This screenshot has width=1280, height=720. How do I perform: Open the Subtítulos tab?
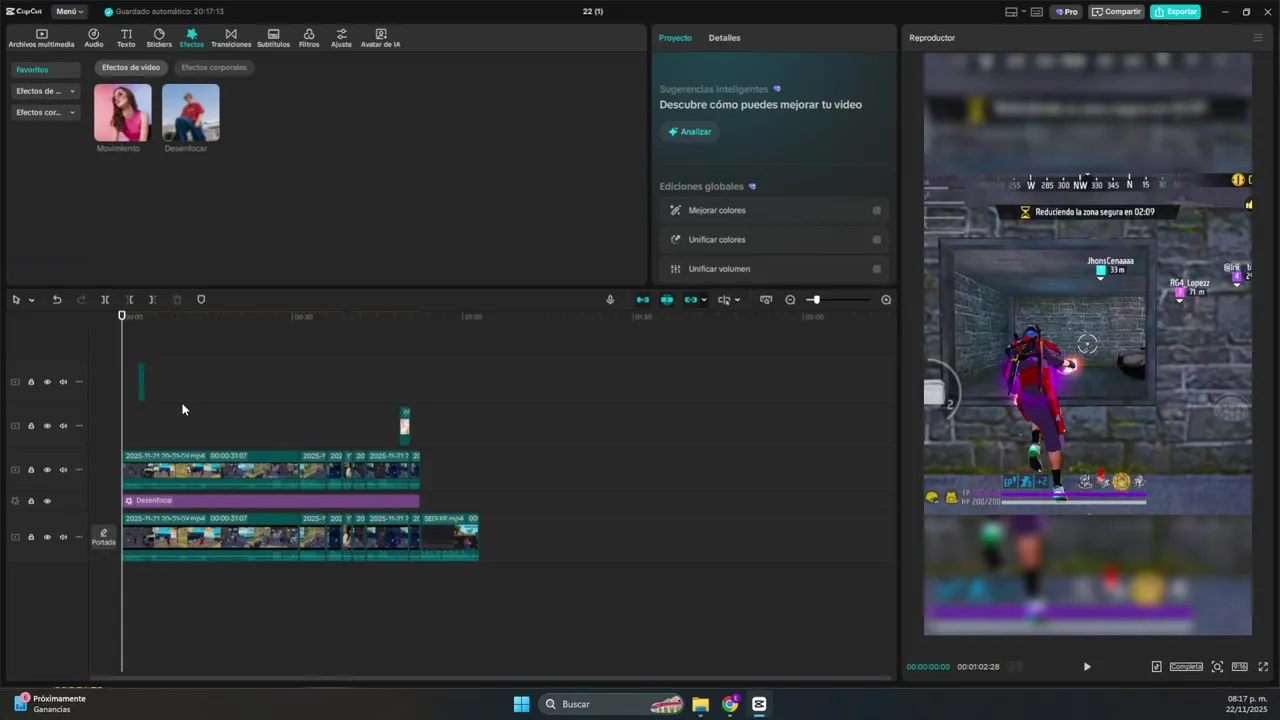click(x=273, y=38)
